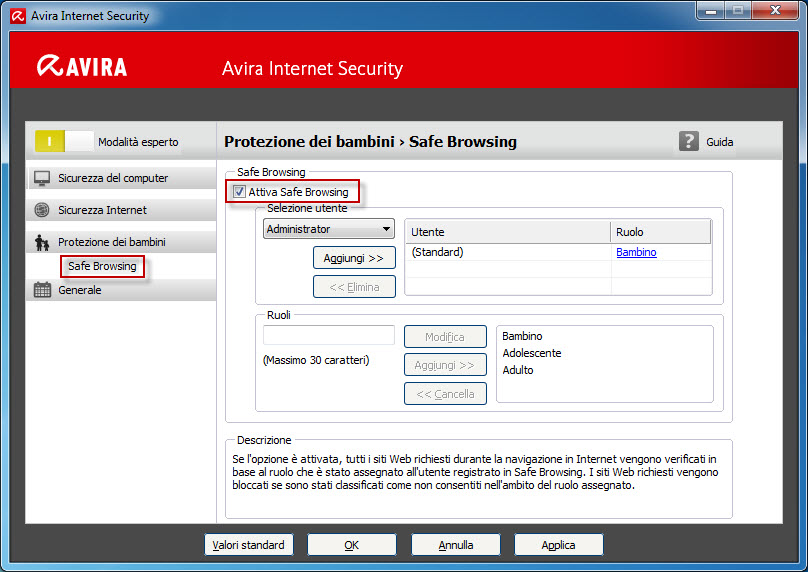Open the Bambino role link
Viewport: 808px width, 572px height.
636,252
